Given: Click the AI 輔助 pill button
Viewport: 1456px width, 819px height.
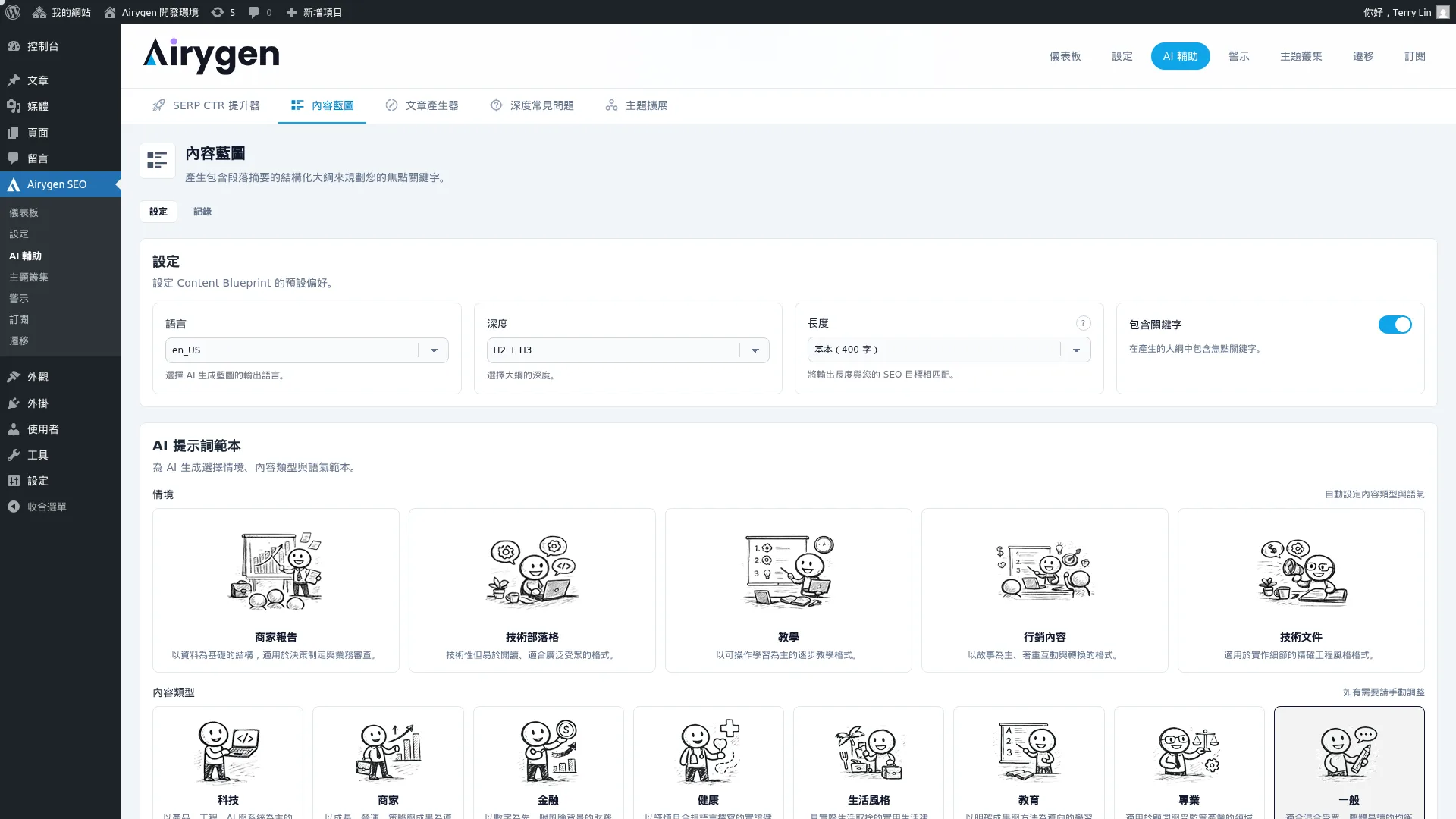Looking at the screenshot, I should click(1180, 56).
